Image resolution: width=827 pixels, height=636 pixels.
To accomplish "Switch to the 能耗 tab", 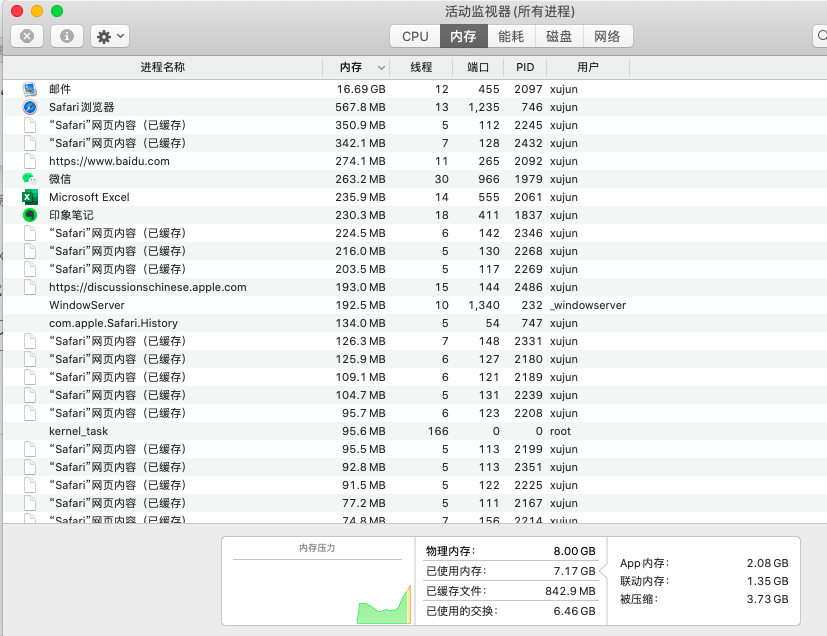I will 511,36.
